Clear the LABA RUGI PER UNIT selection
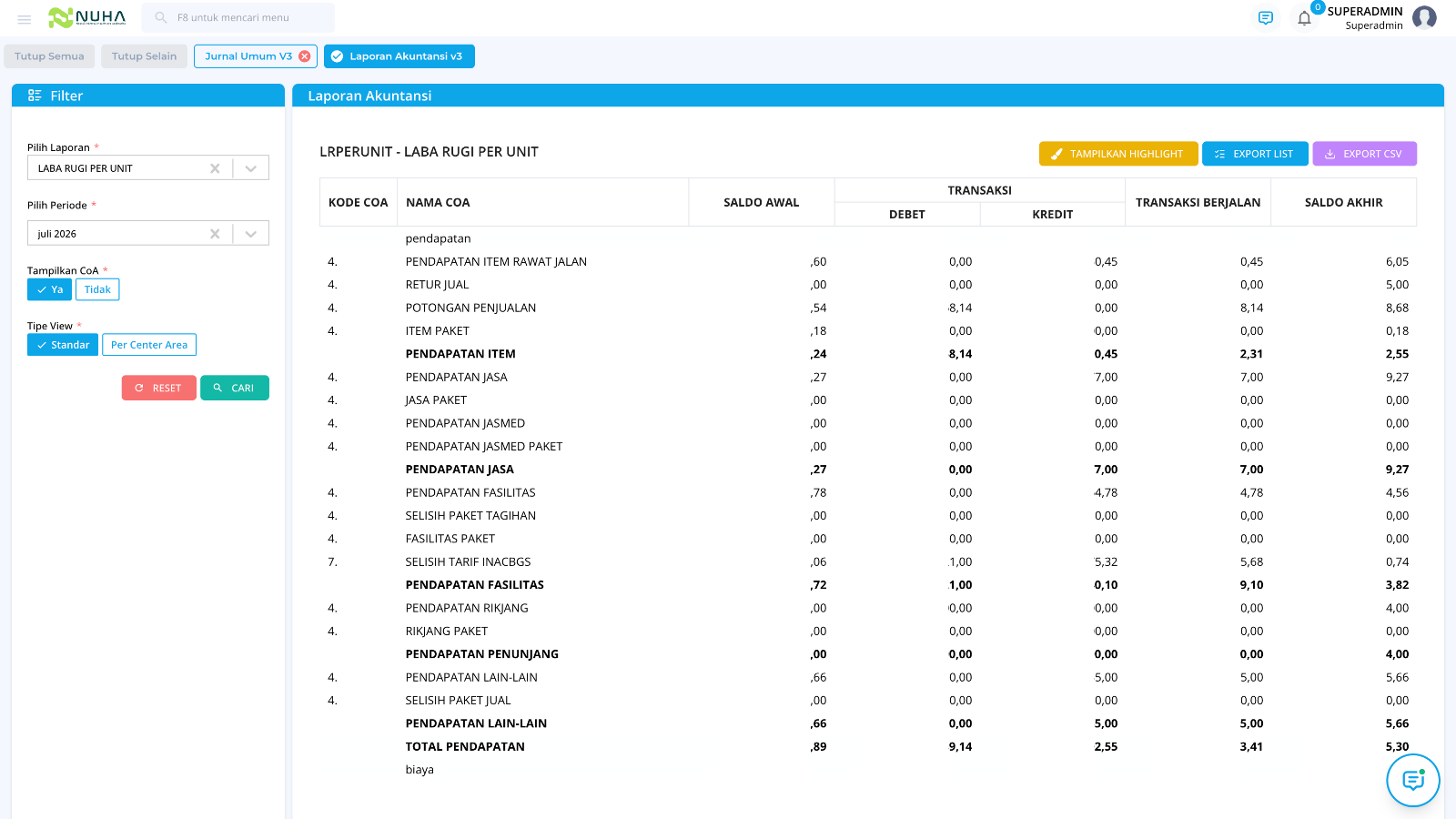 coord(215,168)
